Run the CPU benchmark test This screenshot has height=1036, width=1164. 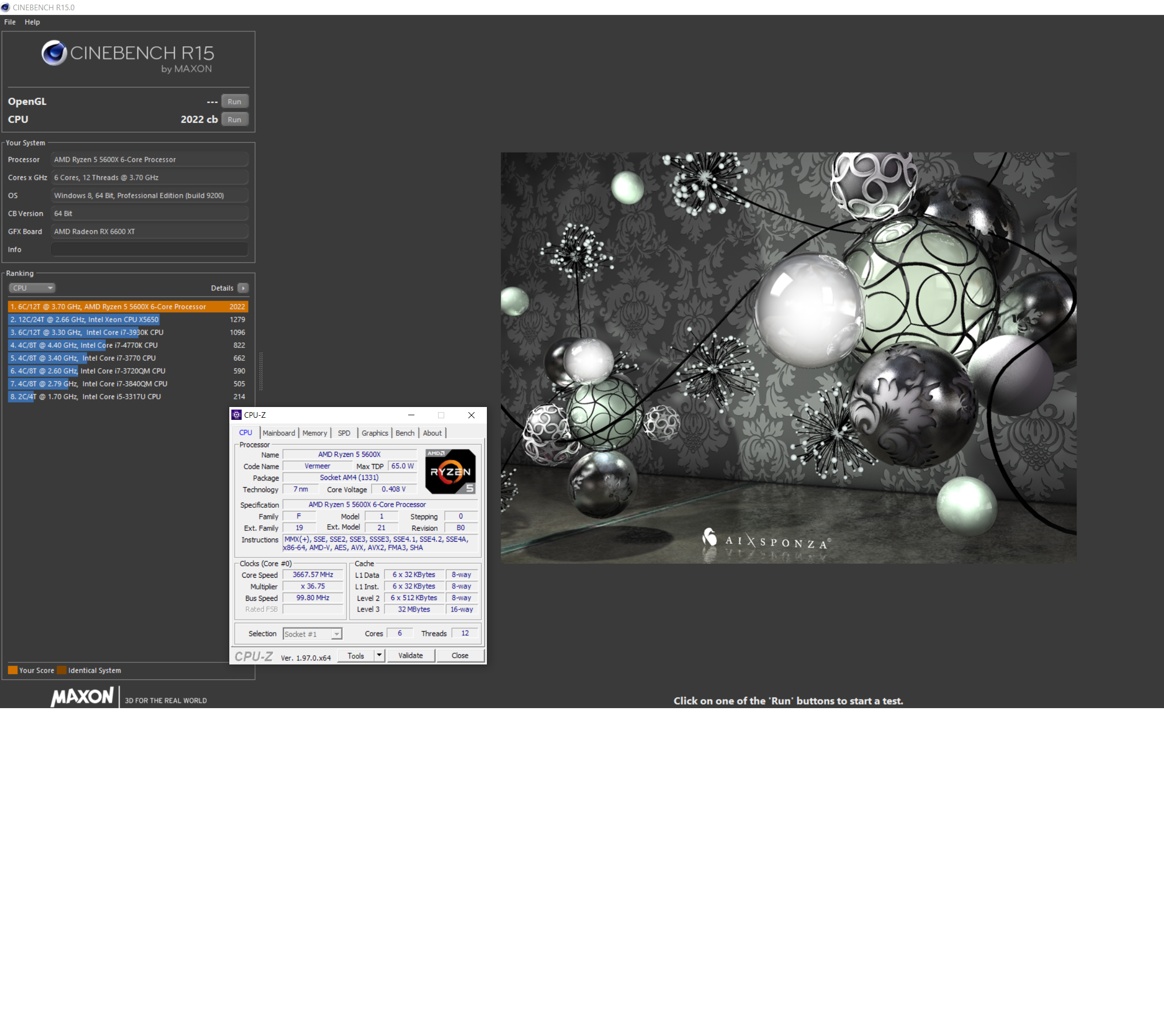coord(234,120)
